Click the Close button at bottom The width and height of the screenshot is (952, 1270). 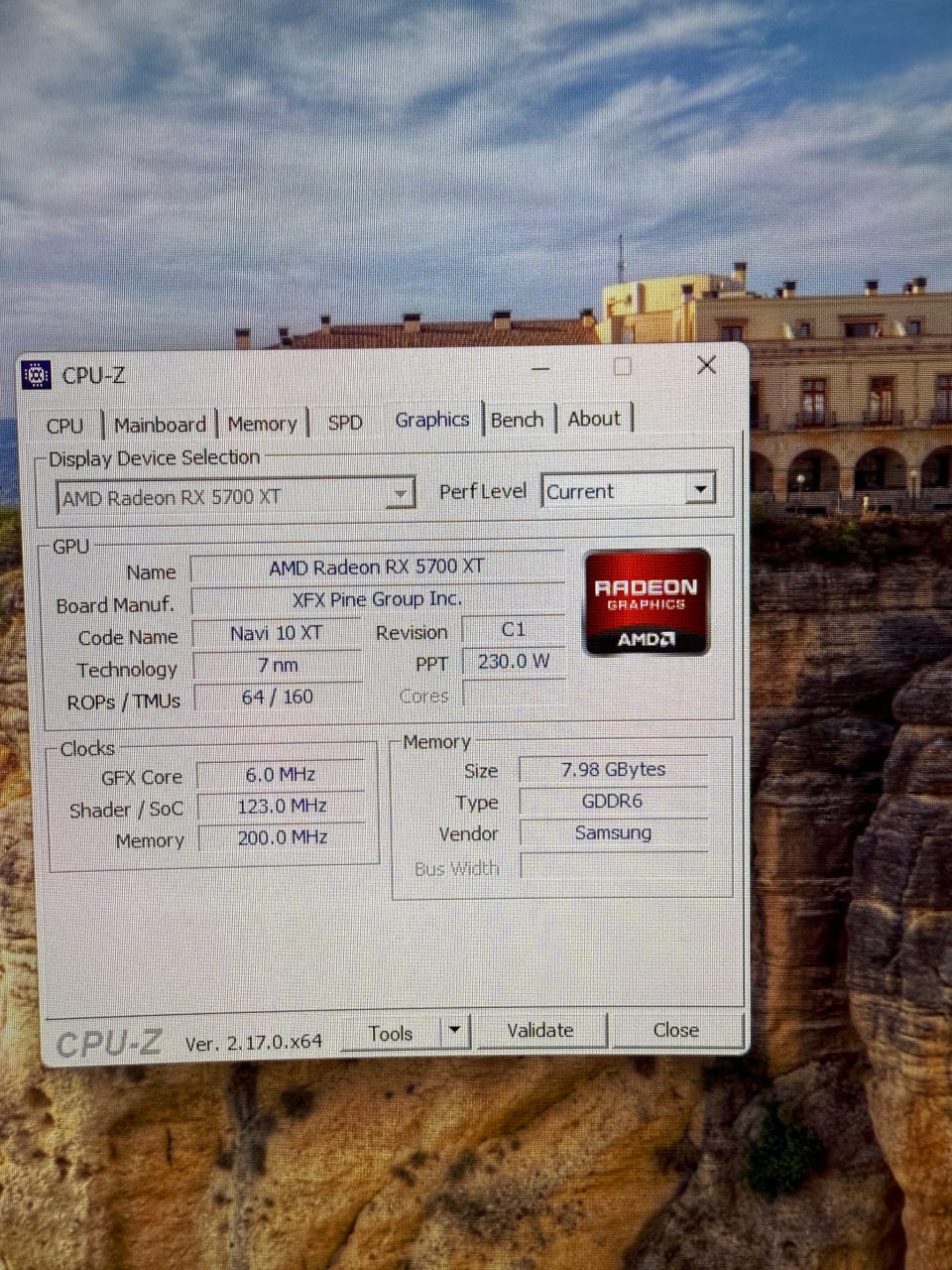click(x=676, y=1030)
